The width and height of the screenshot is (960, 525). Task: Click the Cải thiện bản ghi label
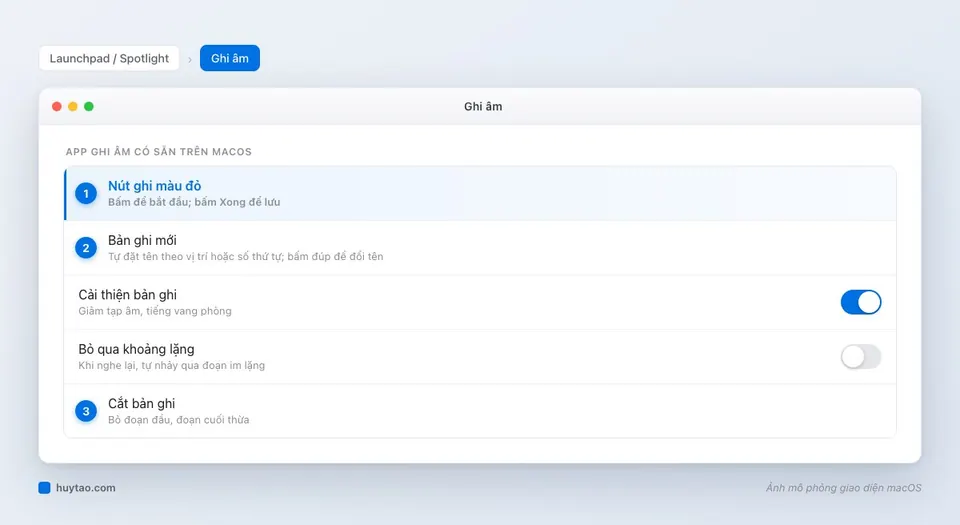[127, 295]
